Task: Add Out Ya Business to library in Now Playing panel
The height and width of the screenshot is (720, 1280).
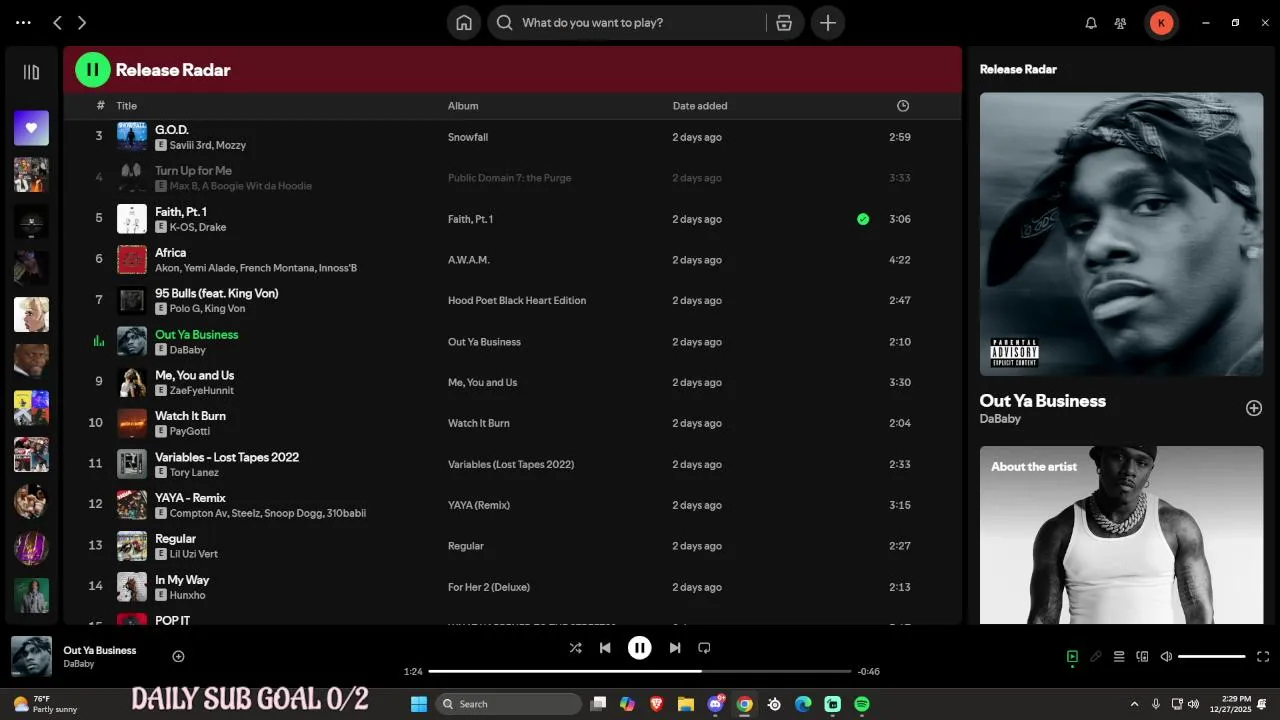Action: [1254, 408]
